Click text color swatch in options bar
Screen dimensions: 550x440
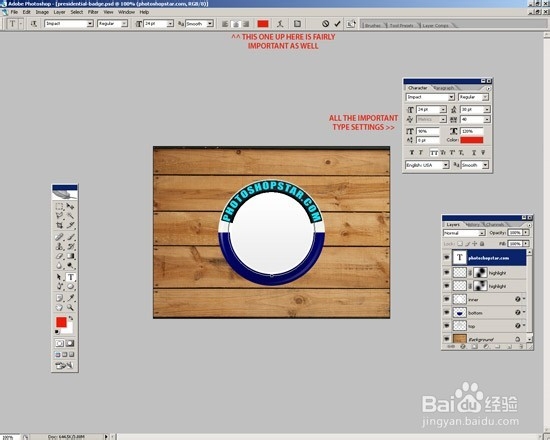coord(263,24)
